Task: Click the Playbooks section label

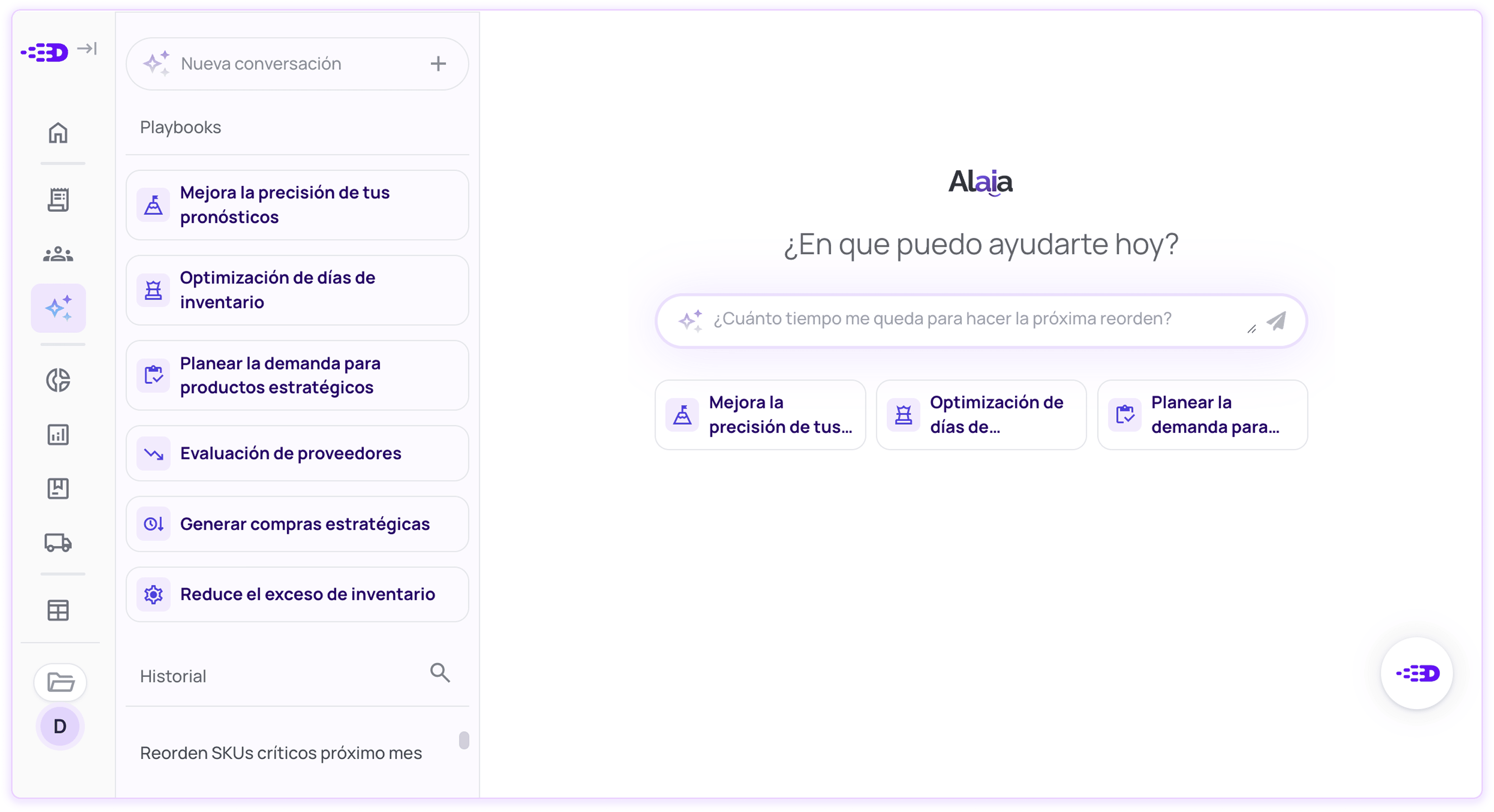Action: [180, 127]
